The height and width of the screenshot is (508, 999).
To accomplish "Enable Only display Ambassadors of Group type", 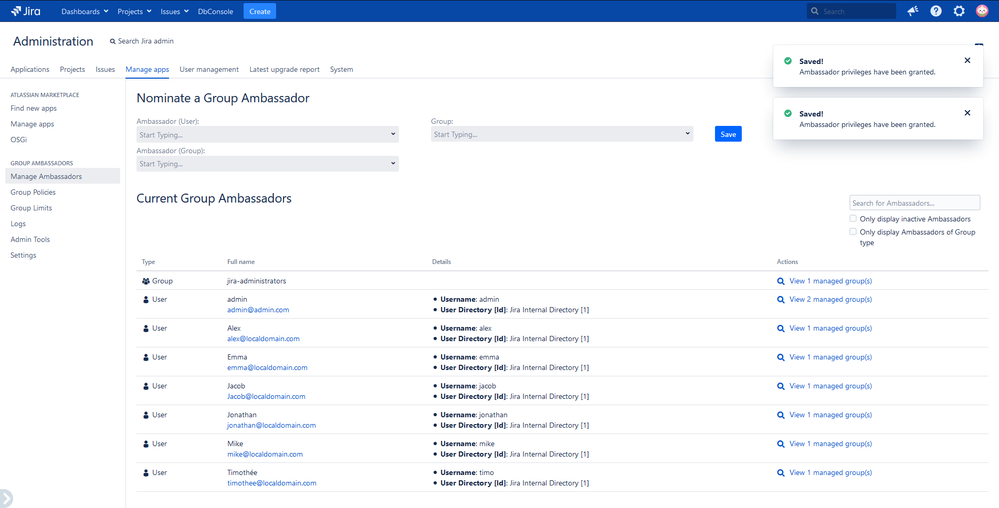I will coord(852,232).
